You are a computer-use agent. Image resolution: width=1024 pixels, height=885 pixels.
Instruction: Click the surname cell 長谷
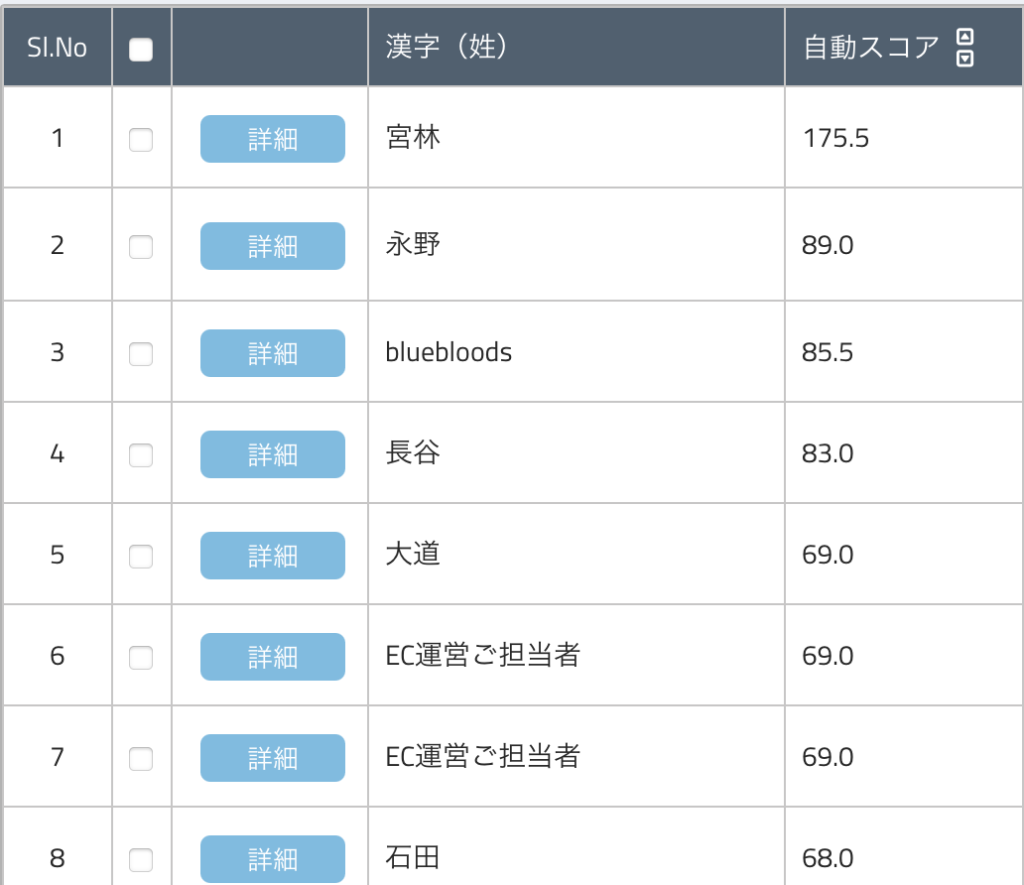(413, 454)
